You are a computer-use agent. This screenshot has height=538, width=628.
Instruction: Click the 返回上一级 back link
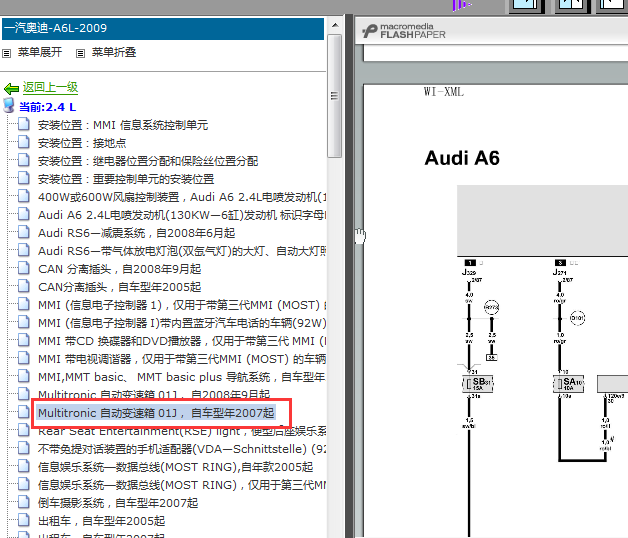(x=50, y=87)
